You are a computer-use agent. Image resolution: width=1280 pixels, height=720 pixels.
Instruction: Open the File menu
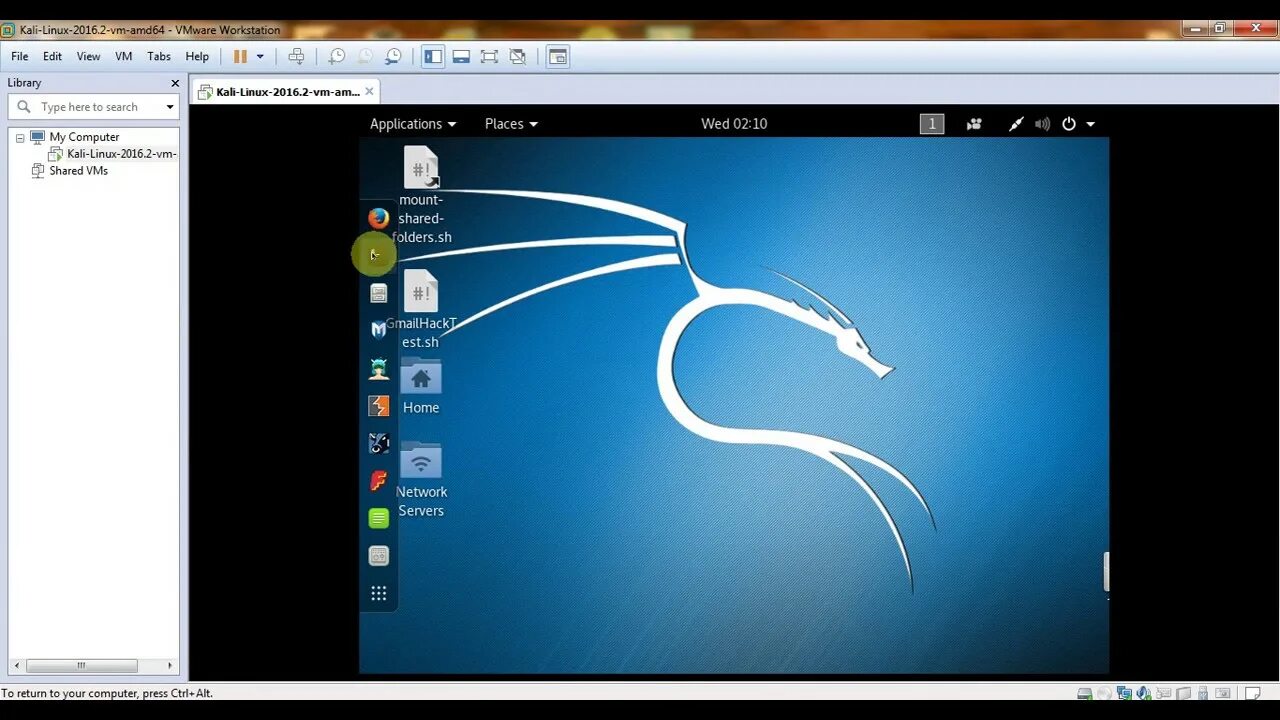point(20,56)
